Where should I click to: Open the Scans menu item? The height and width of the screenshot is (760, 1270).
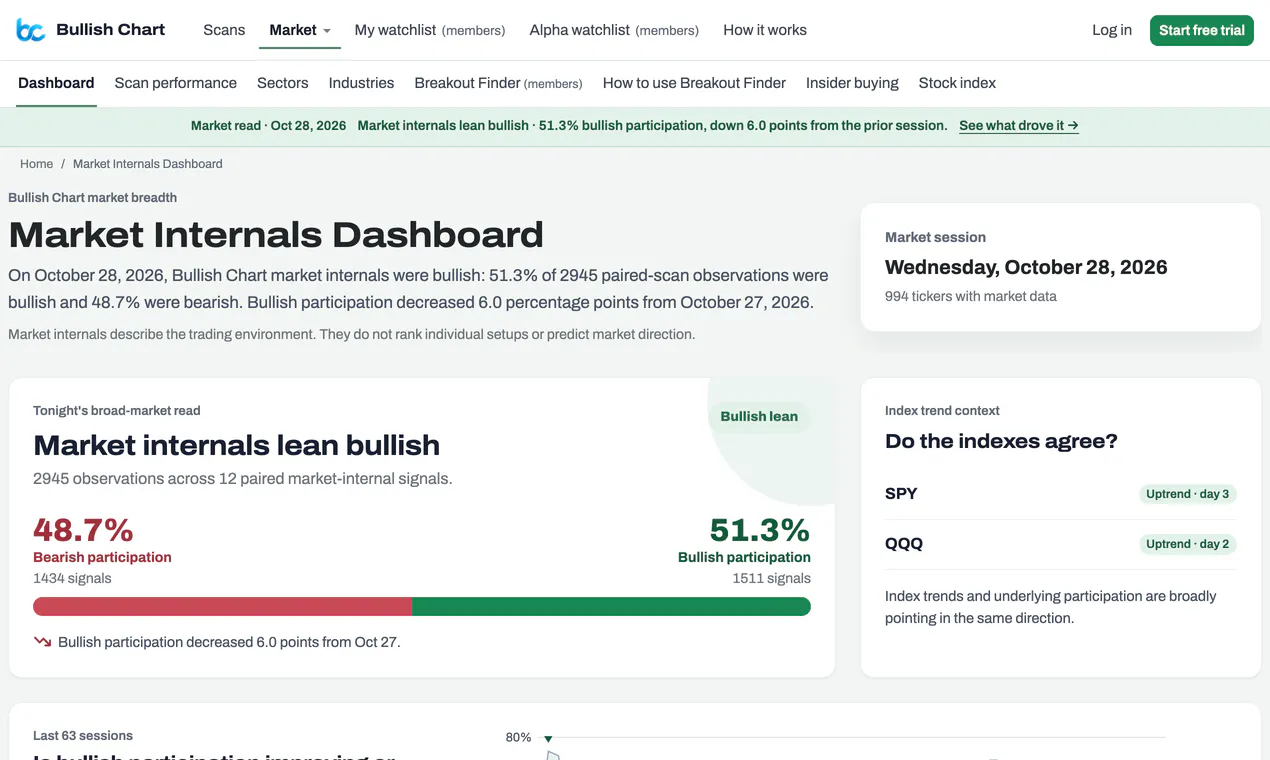[224, 30]
